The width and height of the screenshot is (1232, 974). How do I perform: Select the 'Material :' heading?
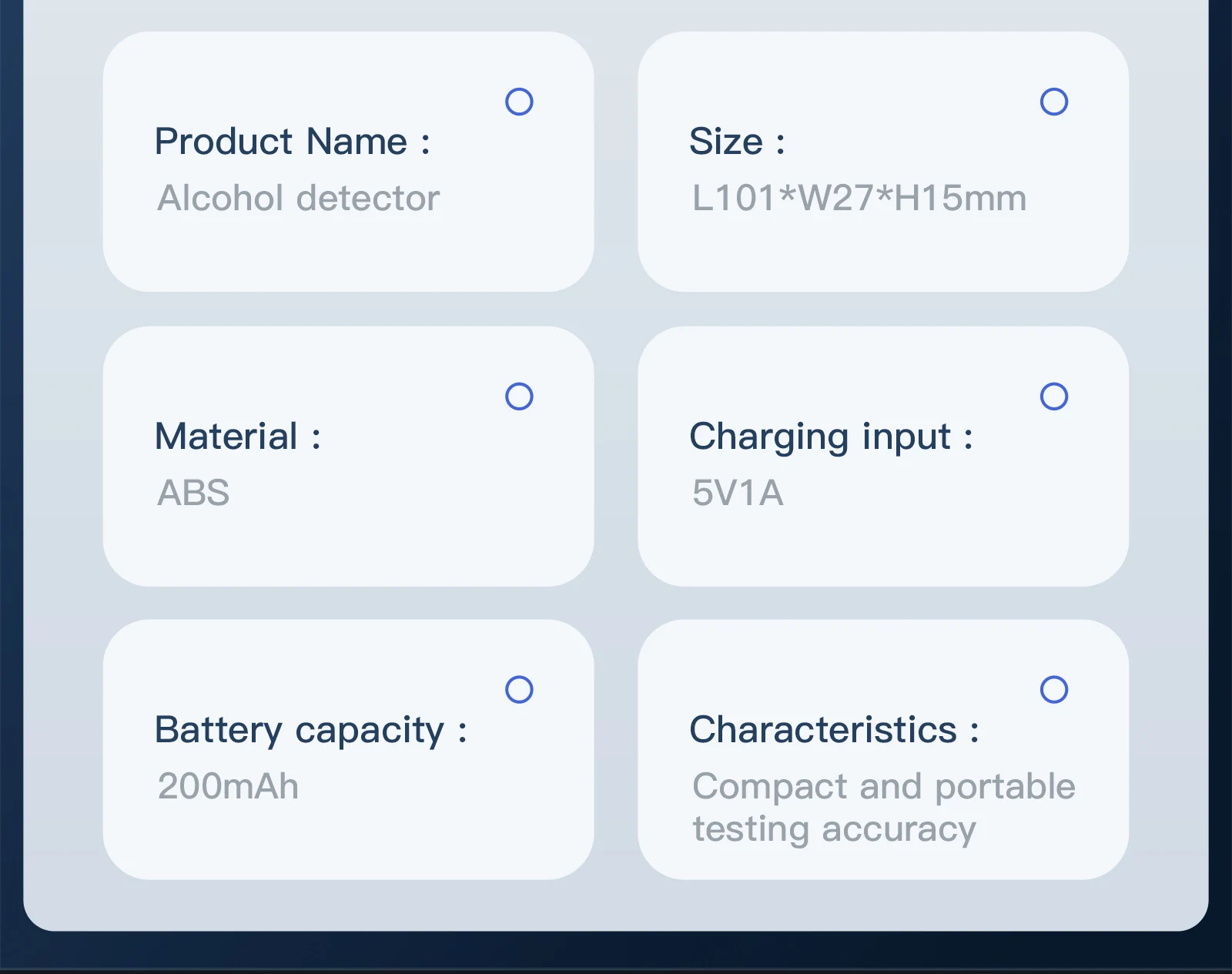237,437
